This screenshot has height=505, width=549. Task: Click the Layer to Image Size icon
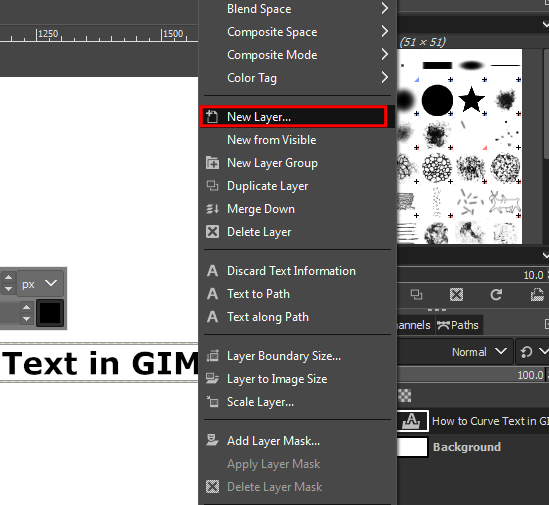tap(212, 379)
